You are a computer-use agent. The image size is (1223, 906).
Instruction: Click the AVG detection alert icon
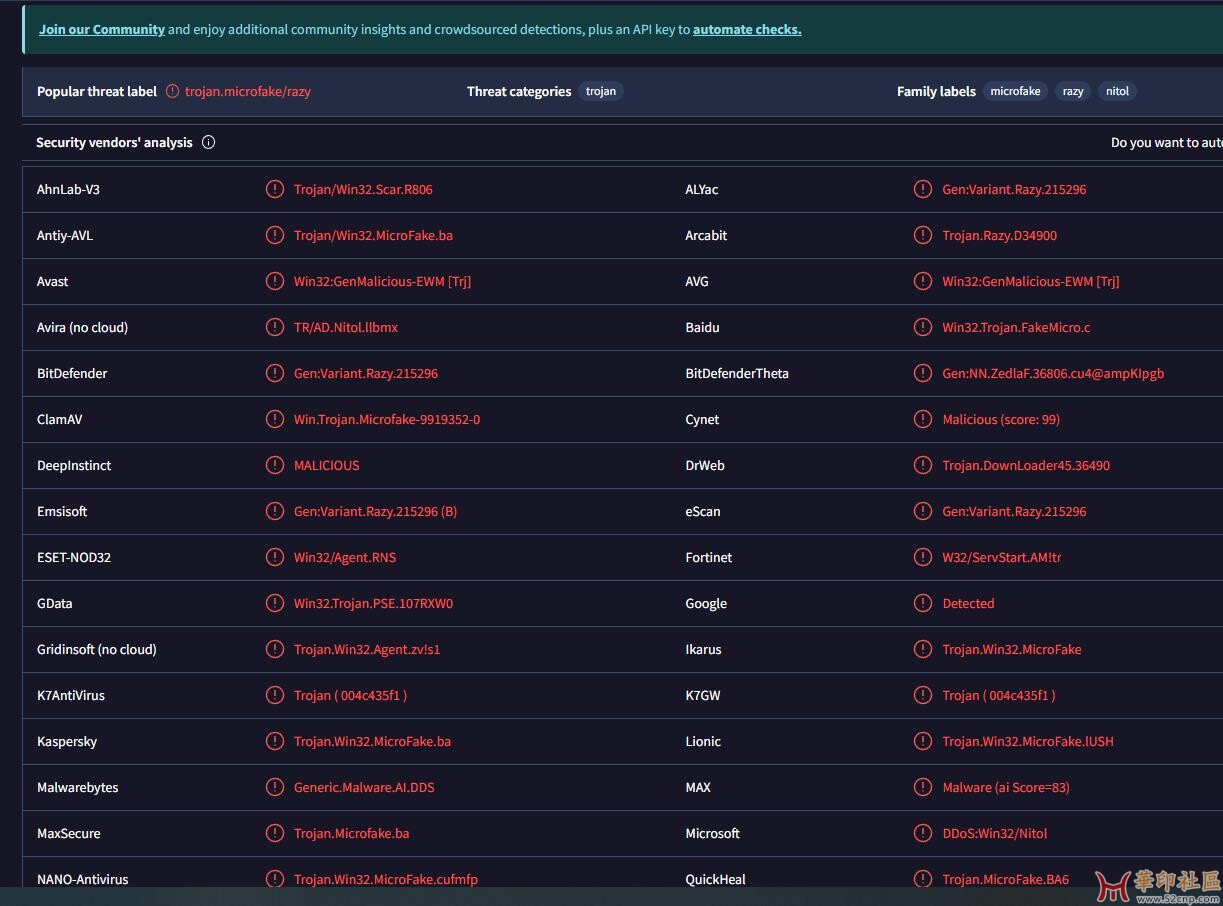(923, 281)
